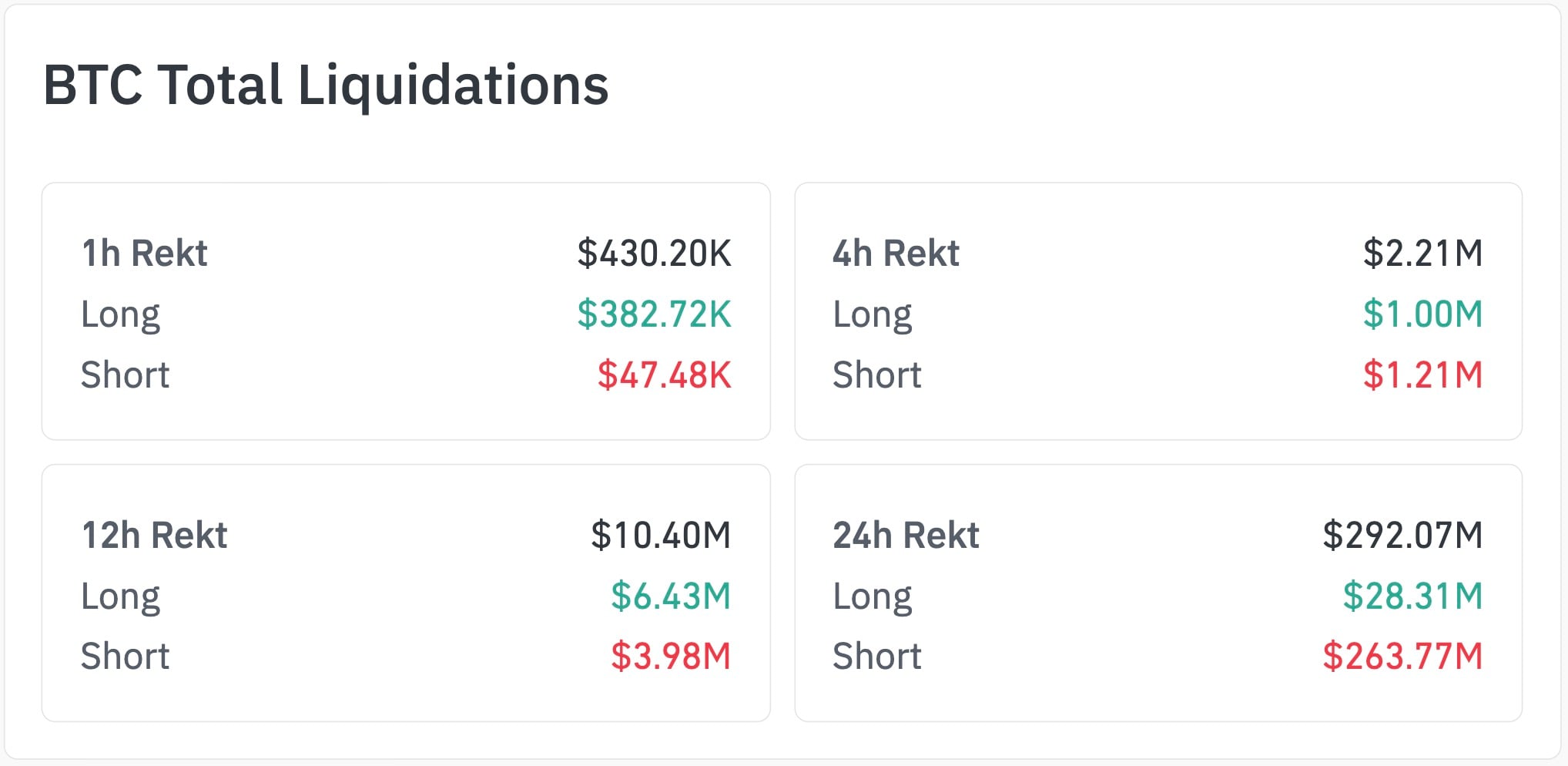Click the BTC Total Liquidations heading
Screen dimensions: 1568x766
(326, 85)
